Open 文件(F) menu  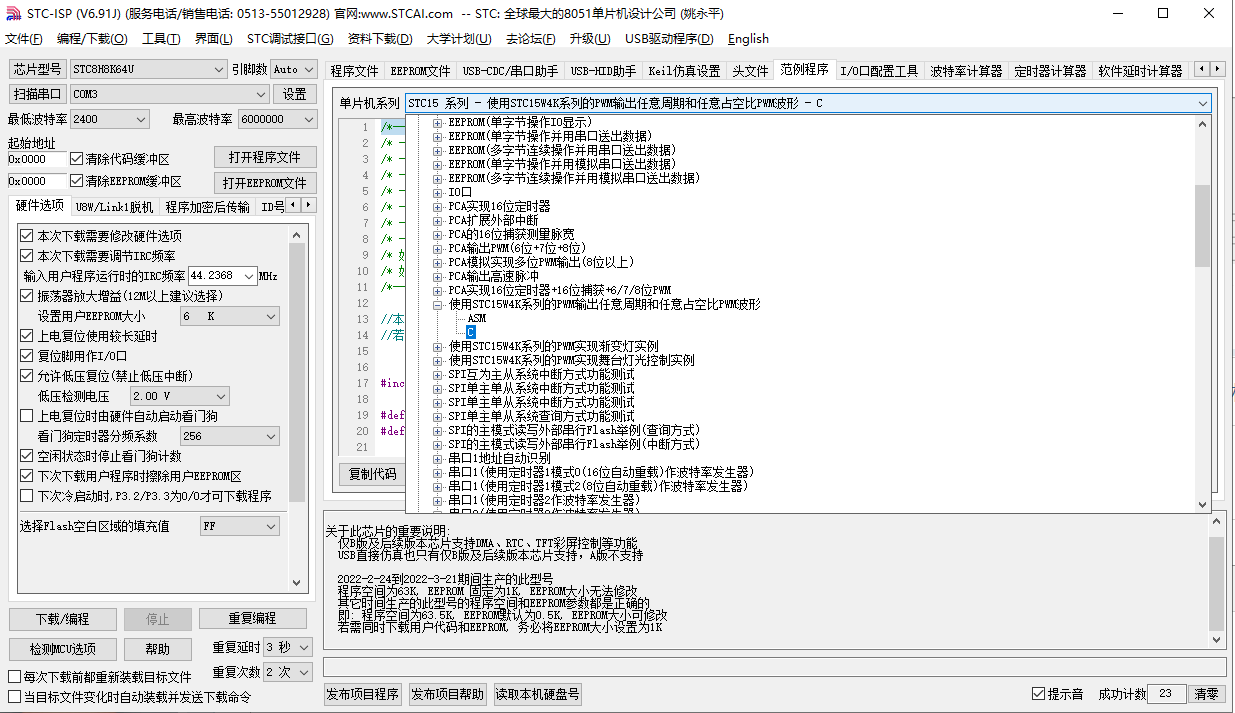pos(24,39)
